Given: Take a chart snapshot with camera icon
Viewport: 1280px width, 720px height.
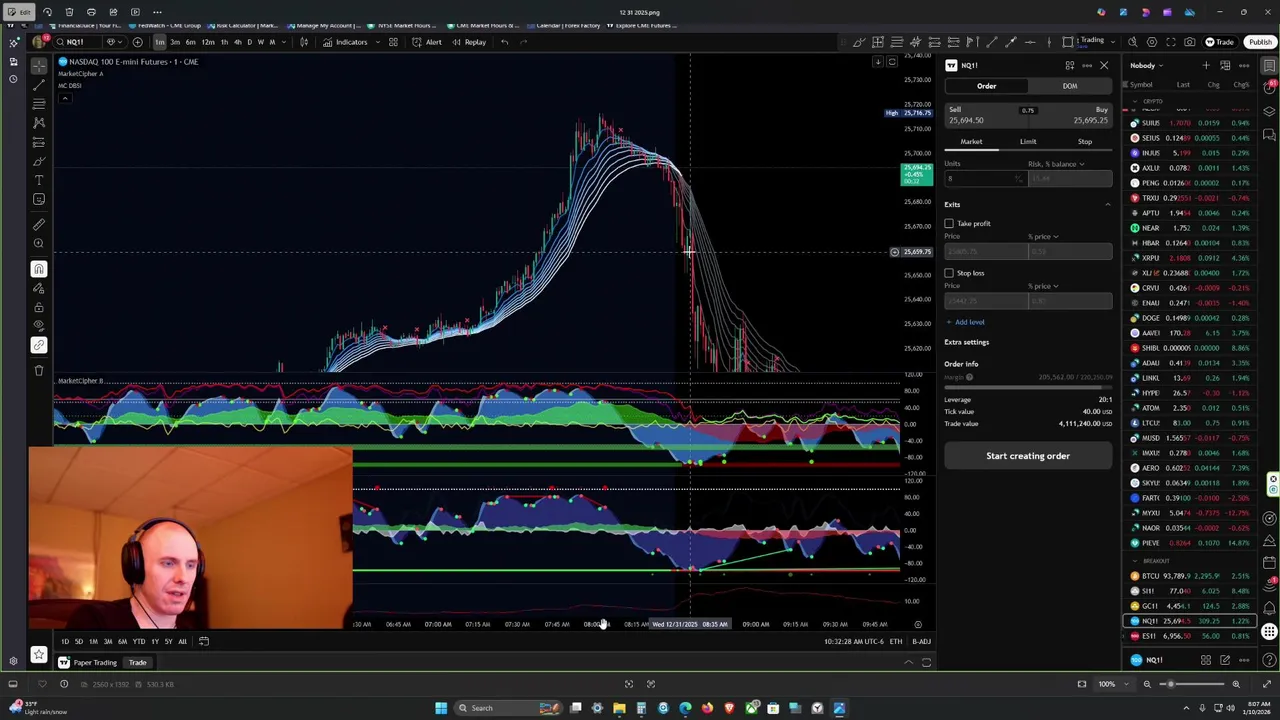Looking at the screenshot, I should (x=1190, y=42).
